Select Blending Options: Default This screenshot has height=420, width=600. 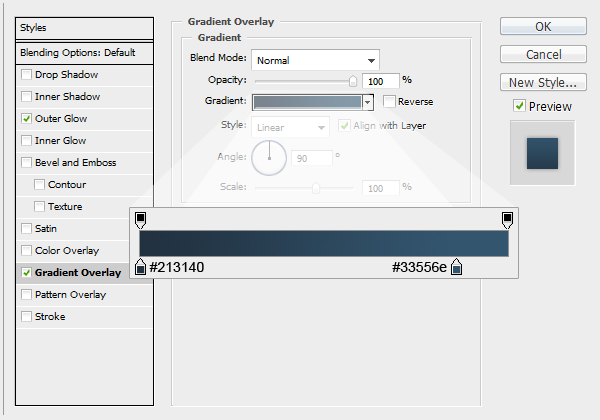click(x=84, y=53)
